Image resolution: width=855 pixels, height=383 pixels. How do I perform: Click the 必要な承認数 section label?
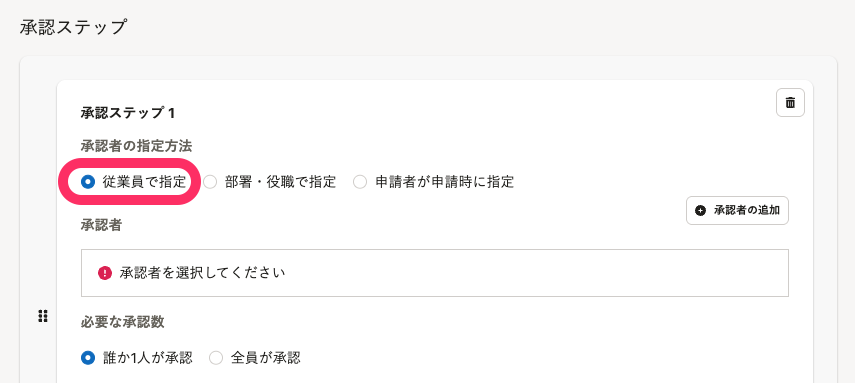click(122, 322)
